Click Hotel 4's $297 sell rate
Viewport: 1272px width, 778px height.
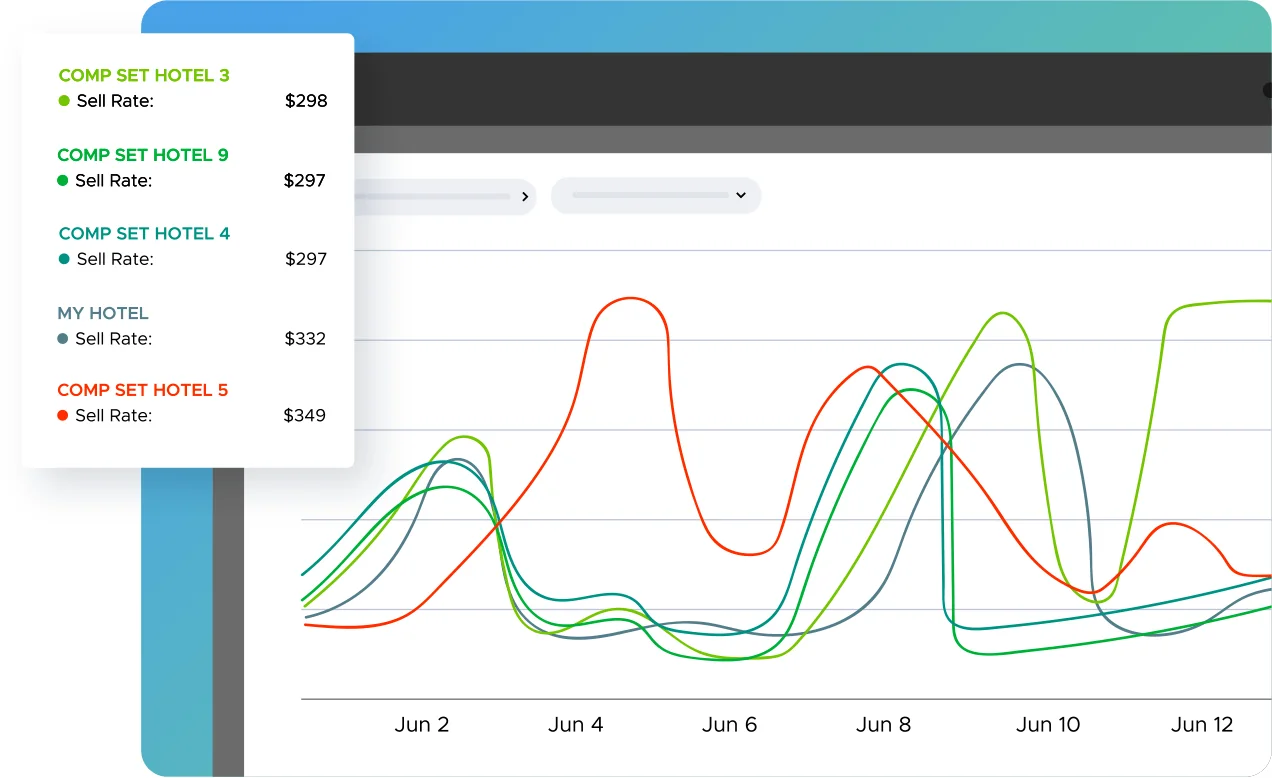point(306,259)
